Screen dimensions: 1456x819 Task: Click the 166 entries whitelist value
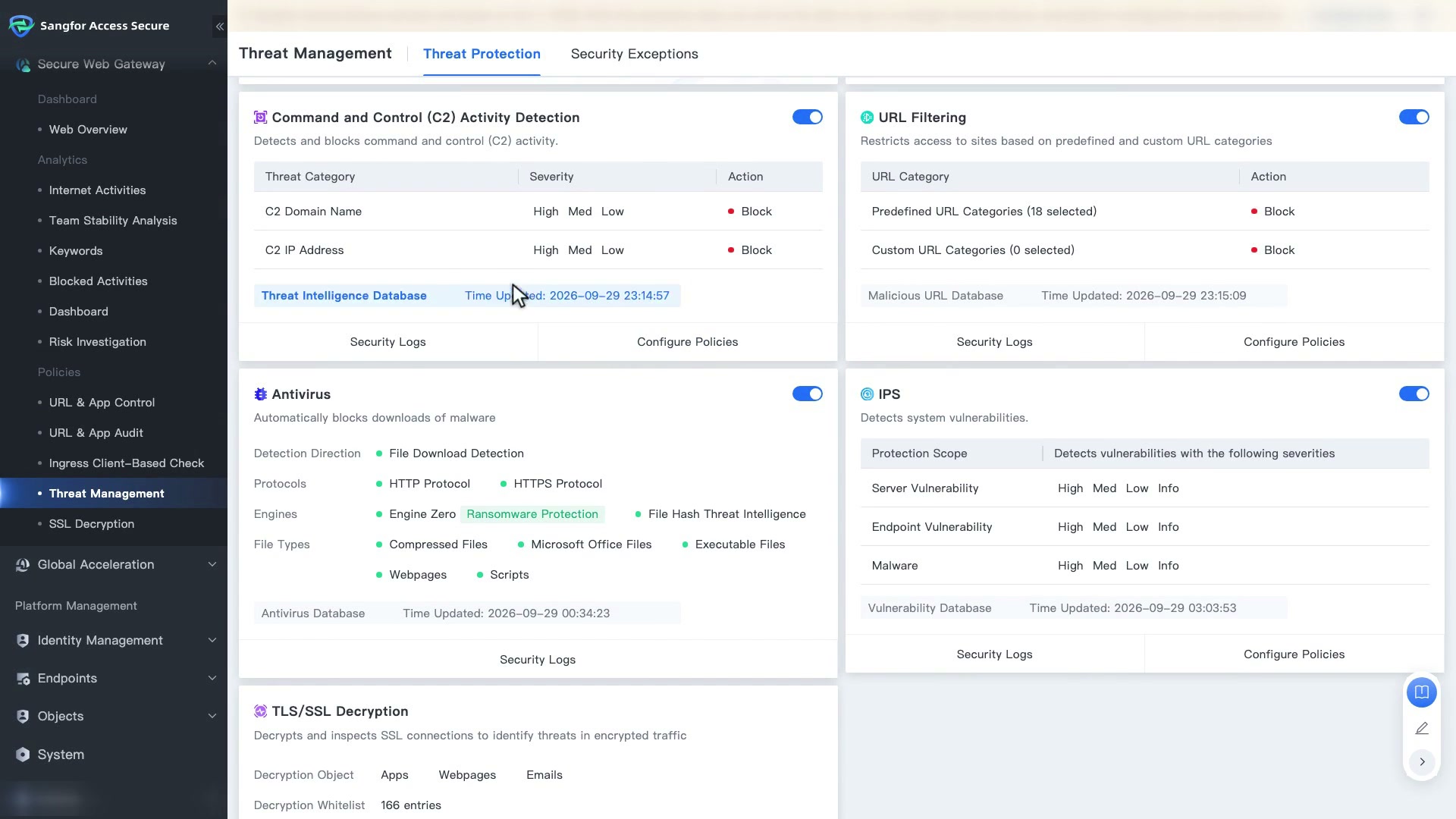[411, 805]
